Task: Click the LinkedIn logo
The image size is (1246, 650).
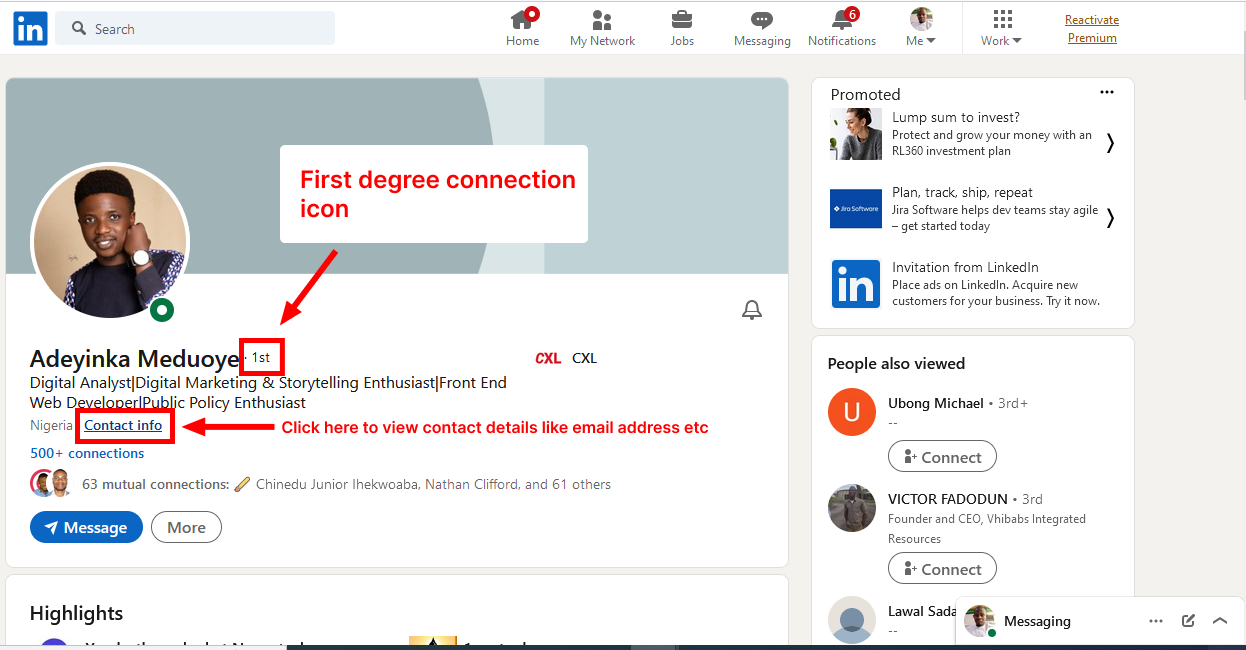Action: coord(29,28)
